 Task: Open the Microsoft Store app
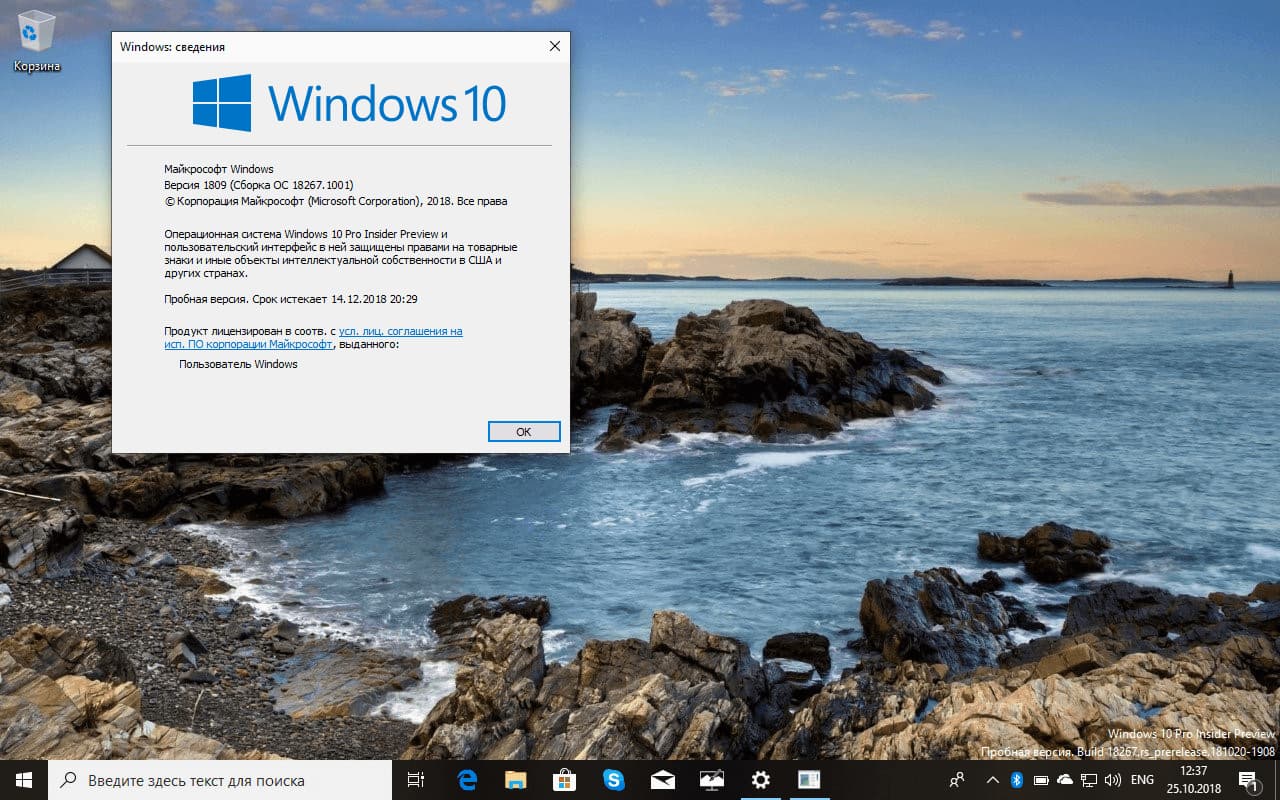pos(563,779)
